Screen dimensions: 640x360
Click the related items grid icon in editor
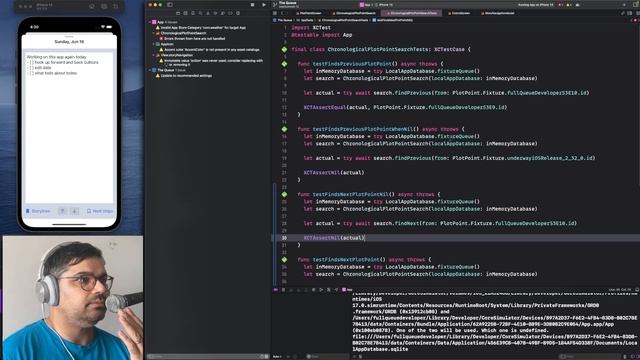tap(275, 13)
